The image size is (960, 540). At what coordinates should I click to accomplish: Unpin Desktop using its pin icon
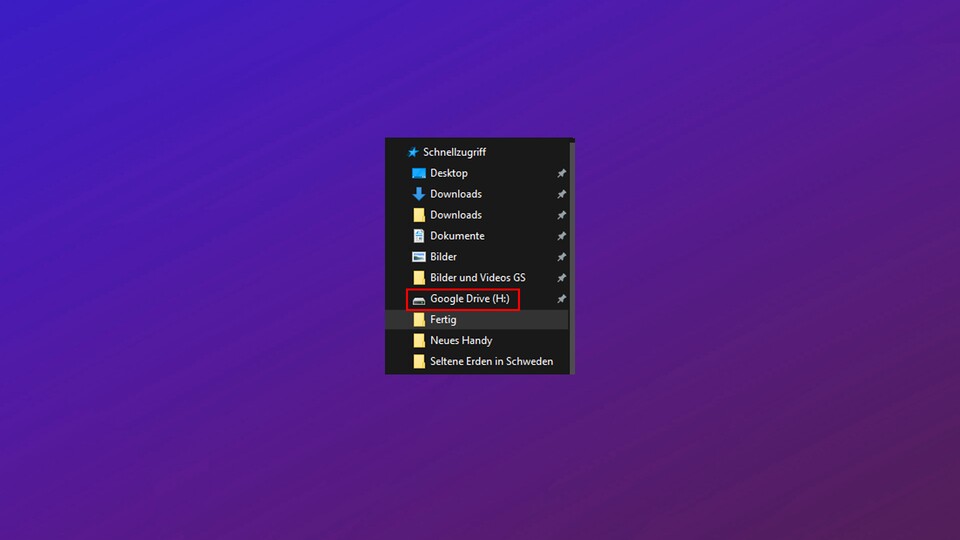coord(561,173)
